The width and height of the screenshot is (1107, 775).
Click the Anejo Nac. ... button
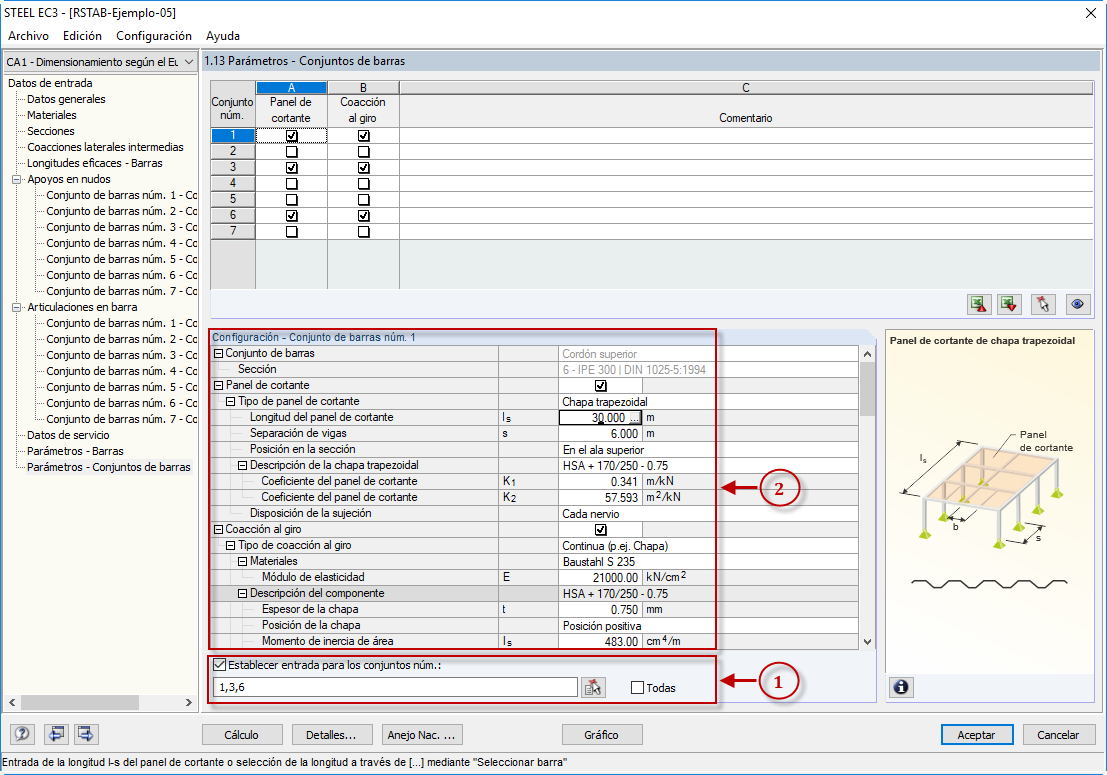[421, 735]
